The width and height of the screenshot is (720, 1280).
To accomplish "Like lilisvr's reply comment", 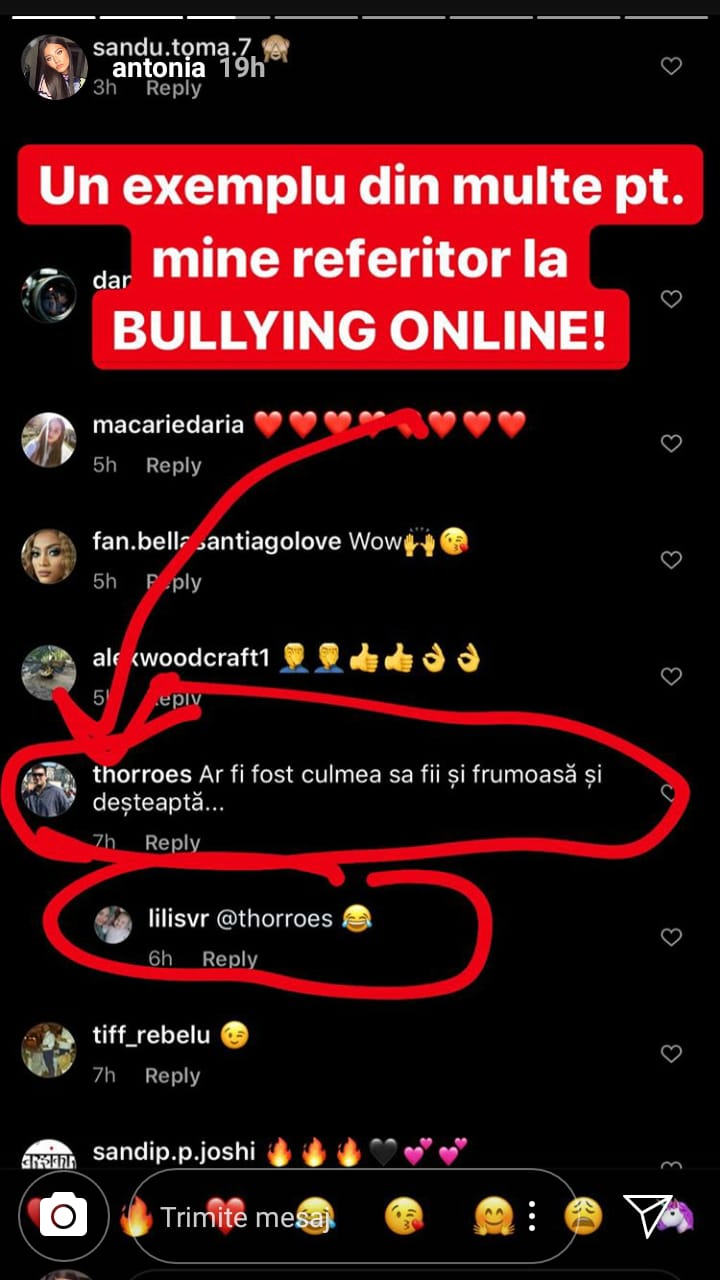I will (x=671, y=937).
